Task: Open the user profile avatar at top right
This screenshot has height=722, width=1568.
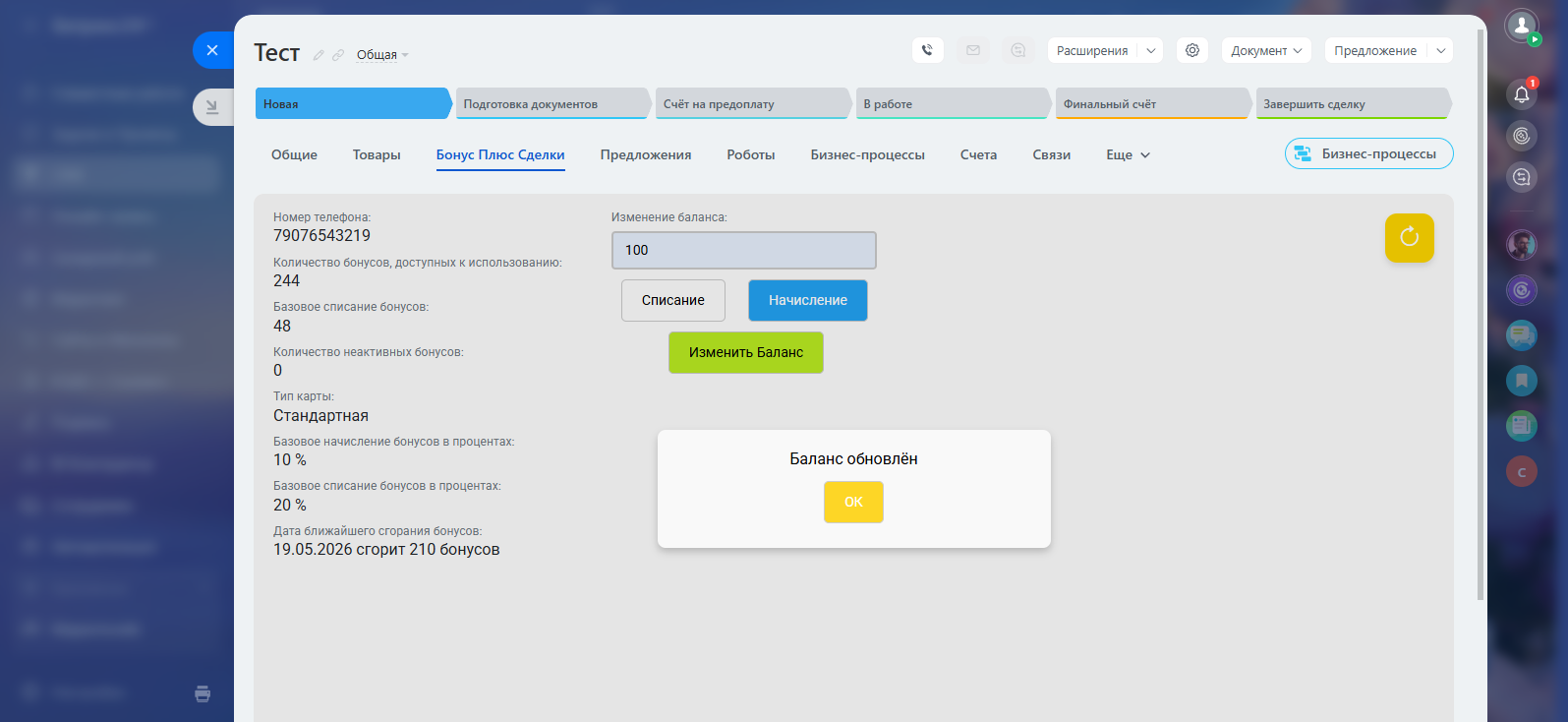Action: 1522,26
